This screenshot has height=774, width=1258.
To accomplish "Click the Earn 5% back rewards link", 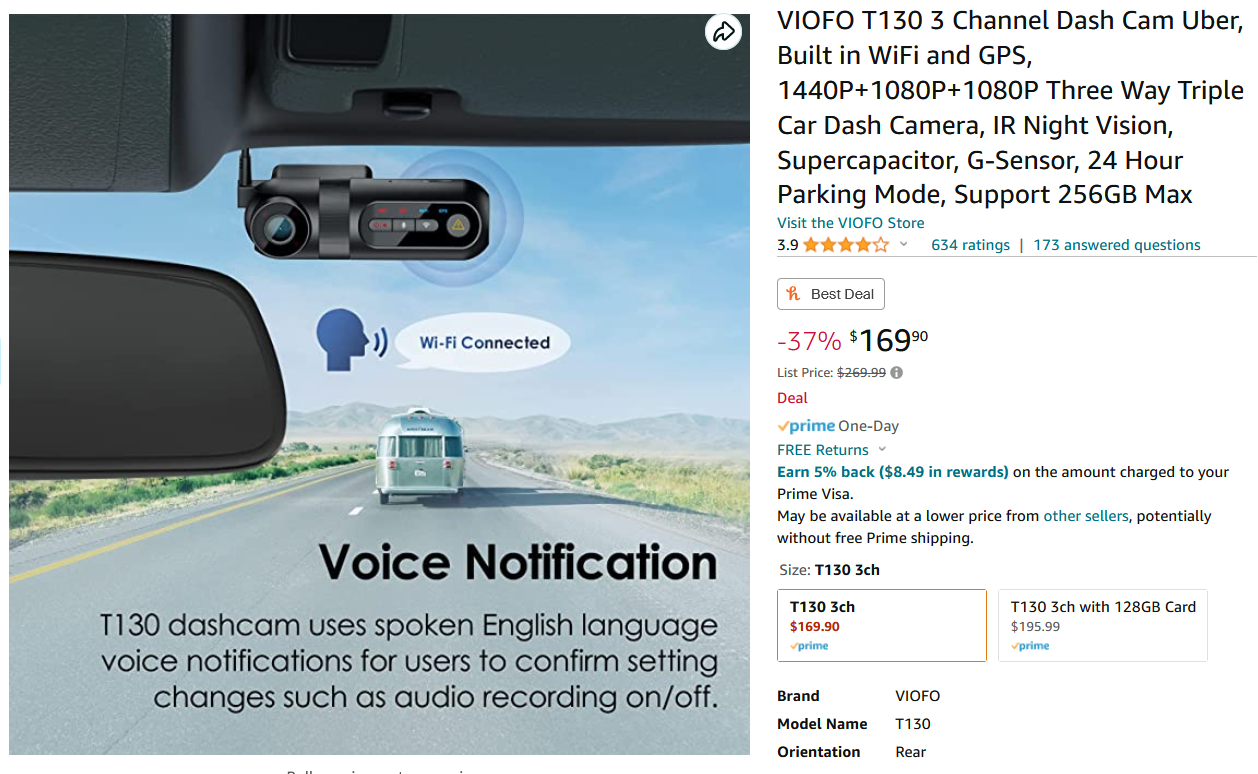I will coord(893,472).
